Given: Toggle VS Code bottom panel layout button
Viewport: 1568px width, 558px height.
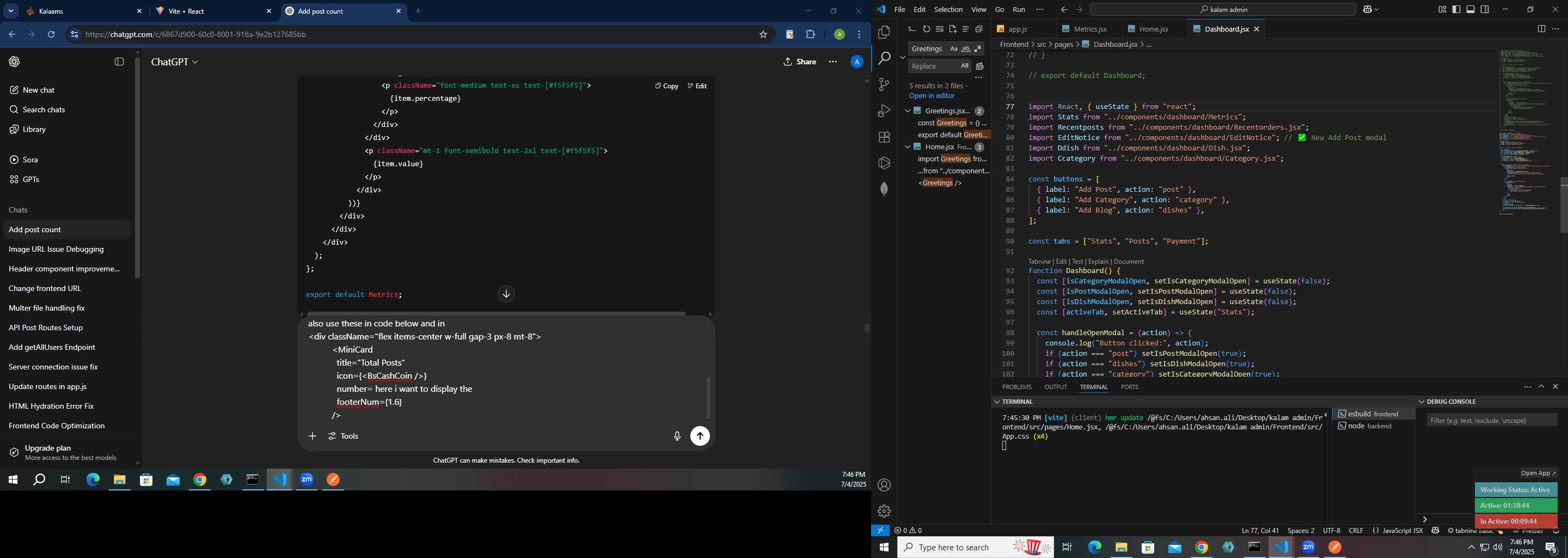Looking at the screenshot, I should coord(1471,10).
